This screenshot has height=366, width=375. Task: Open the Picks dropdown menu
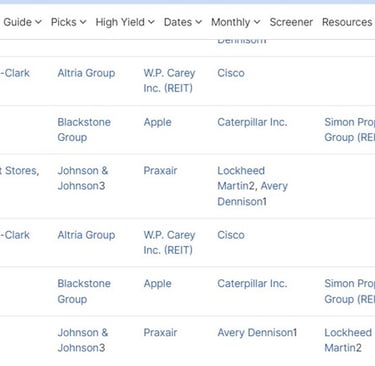coord(68,22)
